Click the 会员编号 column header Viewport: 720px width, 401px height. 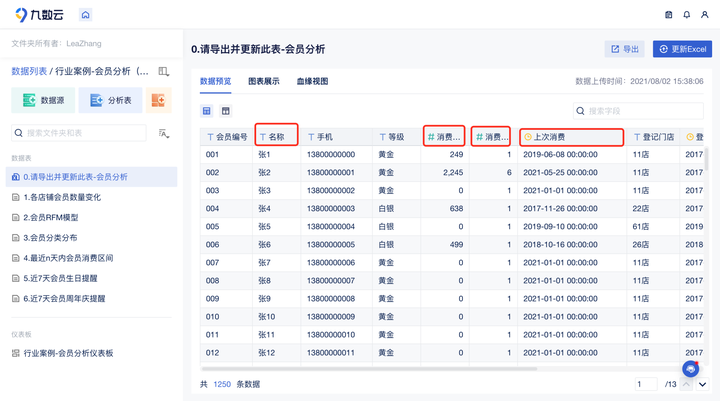click(226, 137)
